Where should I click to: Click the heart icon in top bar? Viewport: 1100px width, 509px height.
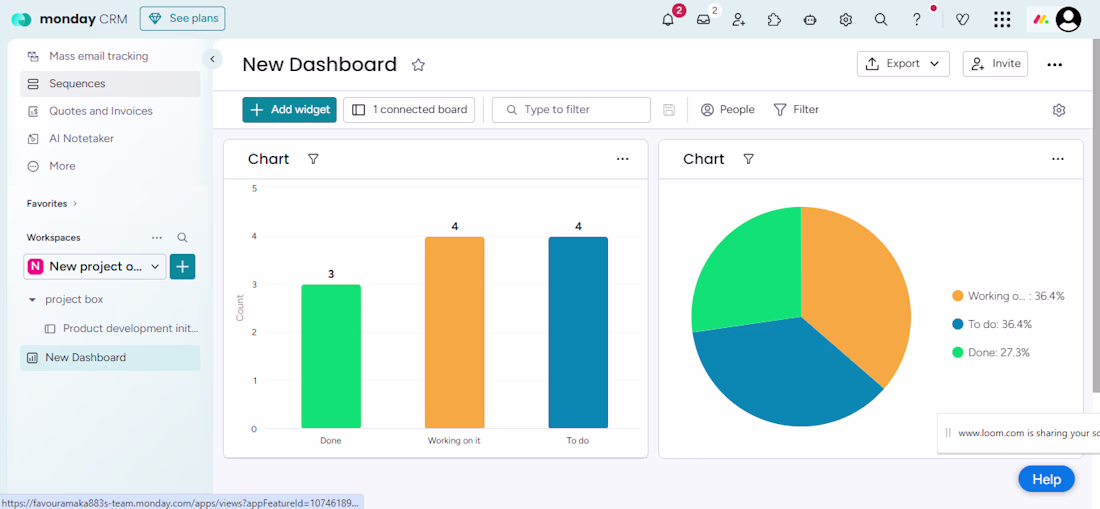tap(962, 20)
